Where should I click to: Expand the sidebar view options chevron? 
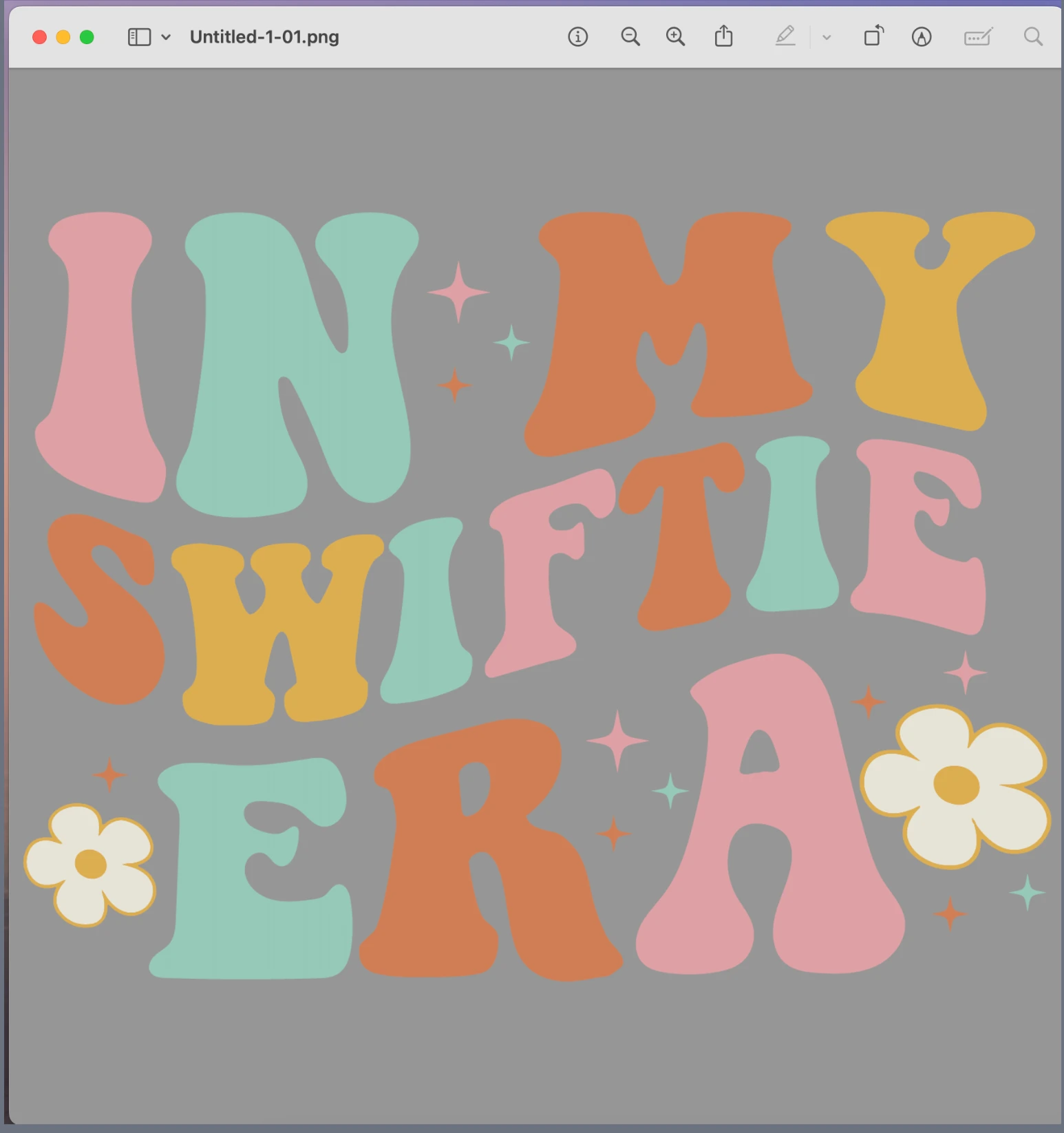point(166,37)
